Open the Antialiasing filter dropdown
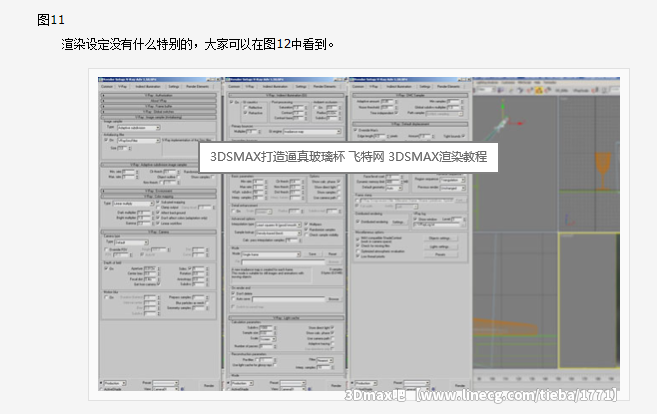Image resolution: width=657 pixels, height=414 pixels. (x=139, y=140)
